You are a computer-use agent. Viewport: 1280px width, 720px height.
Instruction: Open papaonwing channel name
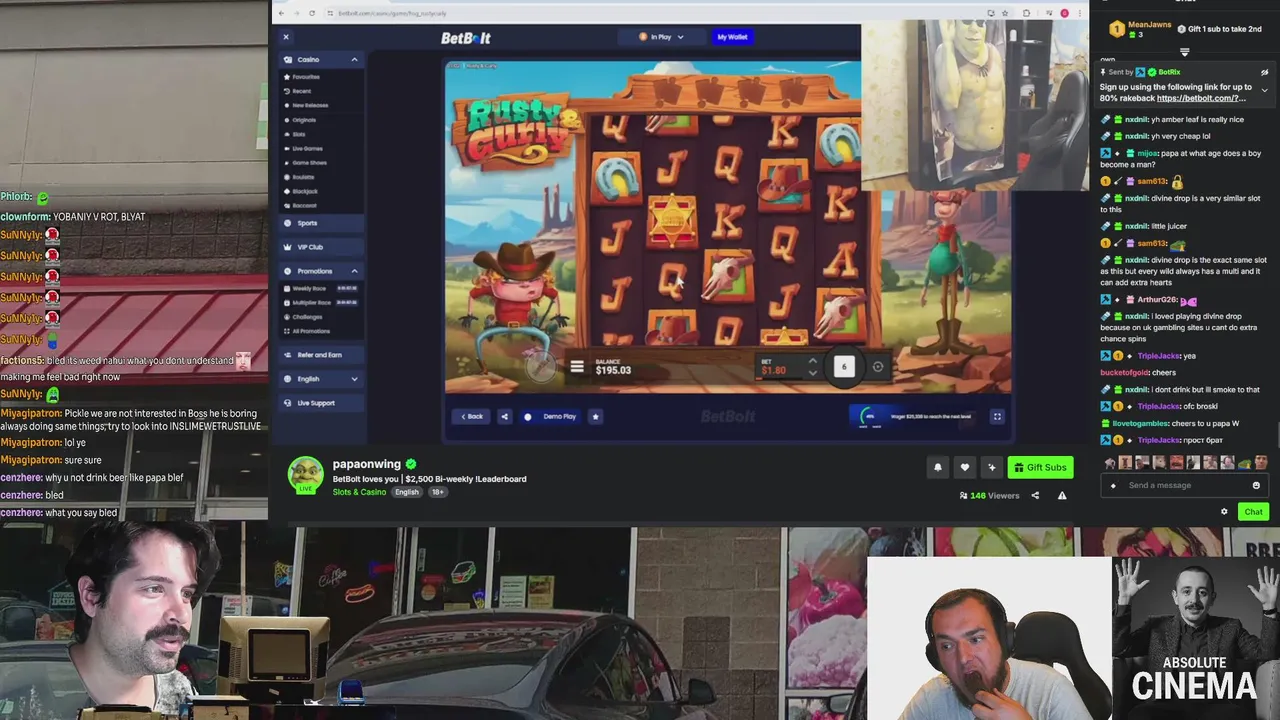tap(367, 464)
